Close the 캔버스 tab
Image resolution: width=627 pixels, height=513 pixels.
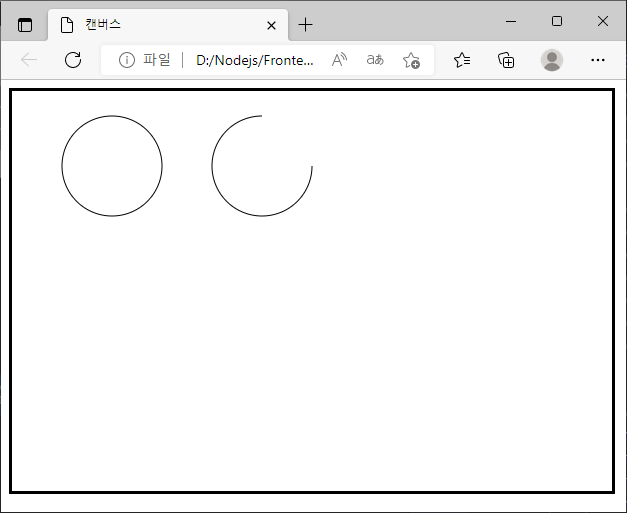[x=271, y=26]
